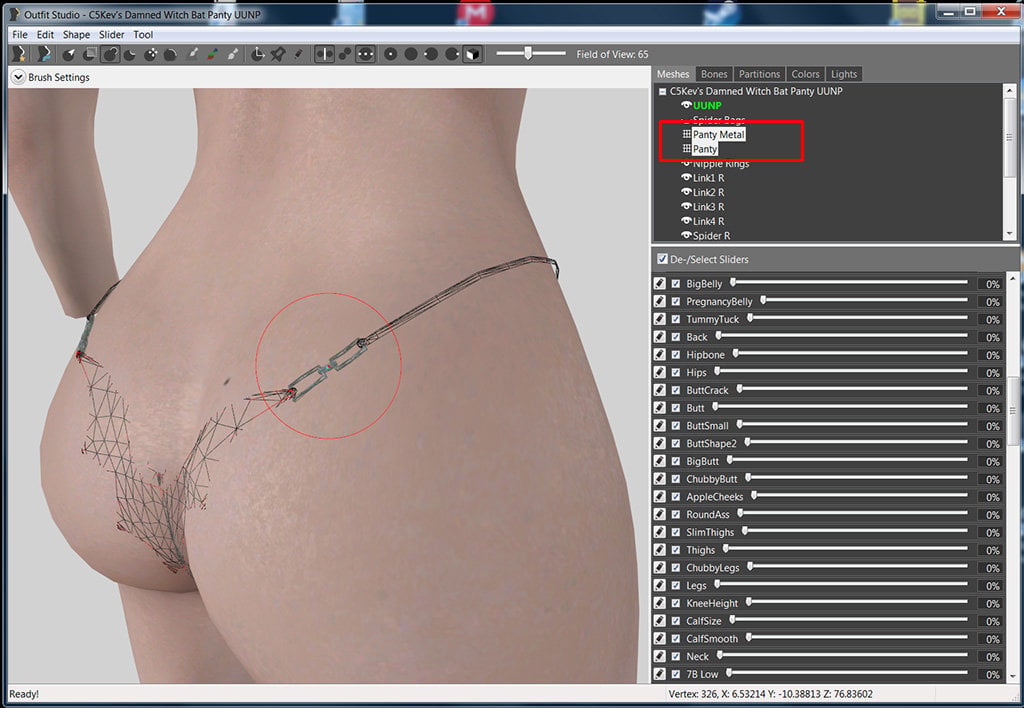Switch to front view icon
The height and width of the screenshot is (708, 1024).
391,54
